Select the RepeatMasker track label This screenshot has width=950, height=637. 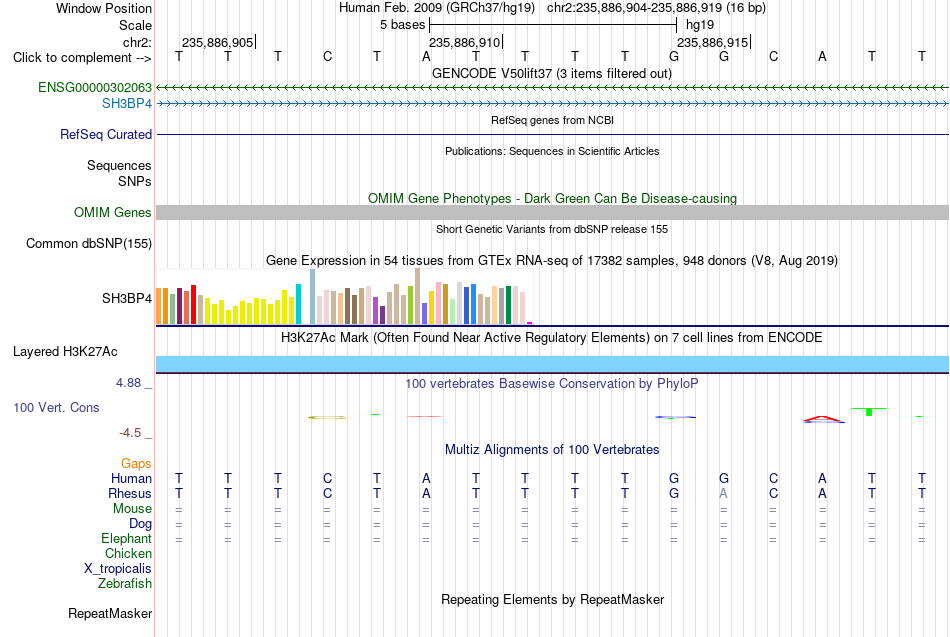tap(110, 613)
